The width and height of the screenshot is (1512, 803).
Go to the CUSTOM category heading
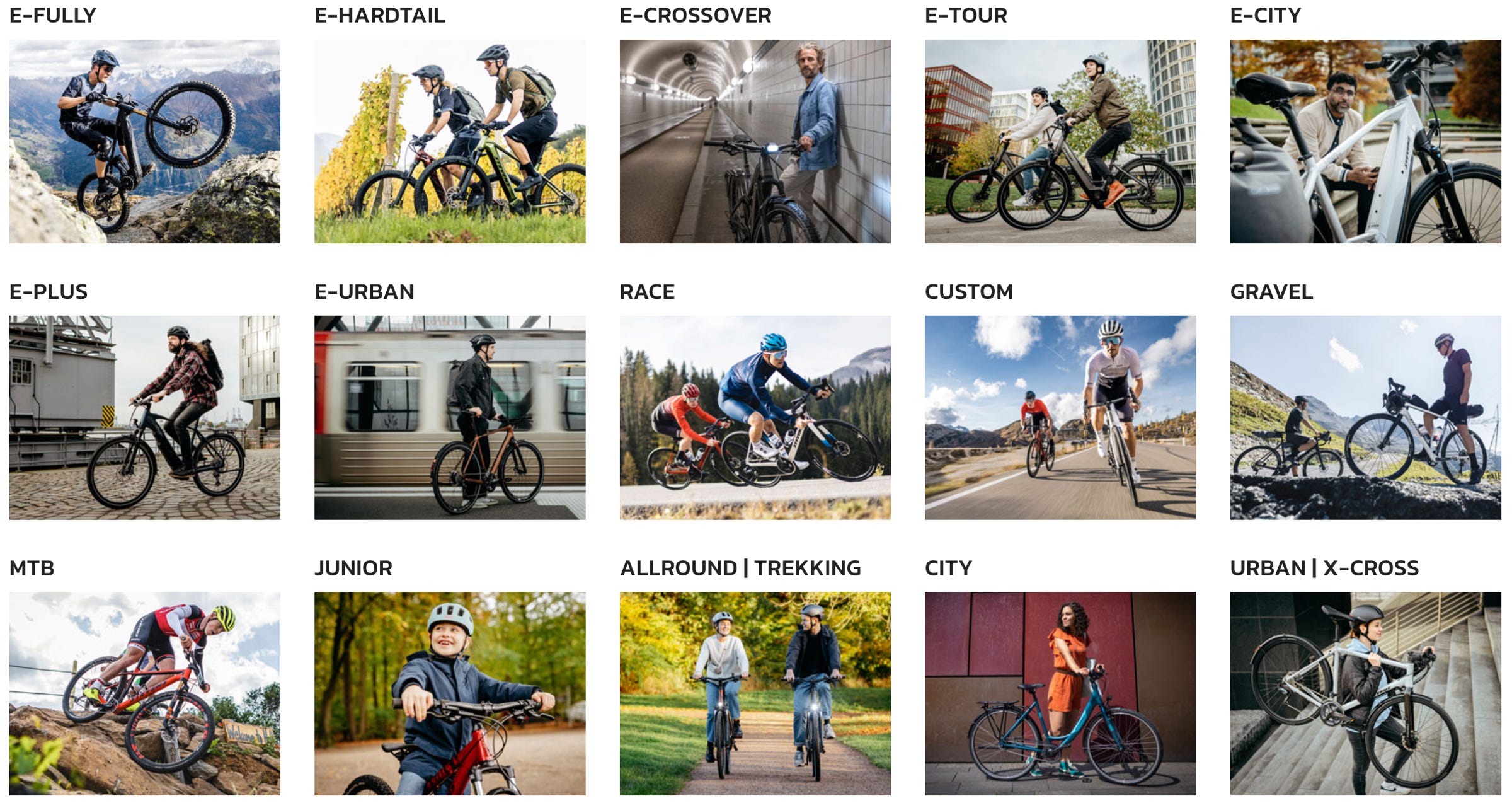click(969, 291)
